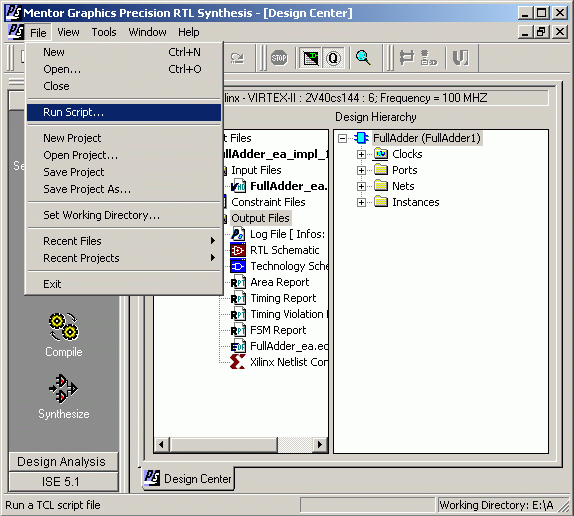Open the Log File icon
The width and height of the screenshot is (574, 516).
(x=238, y=234)
